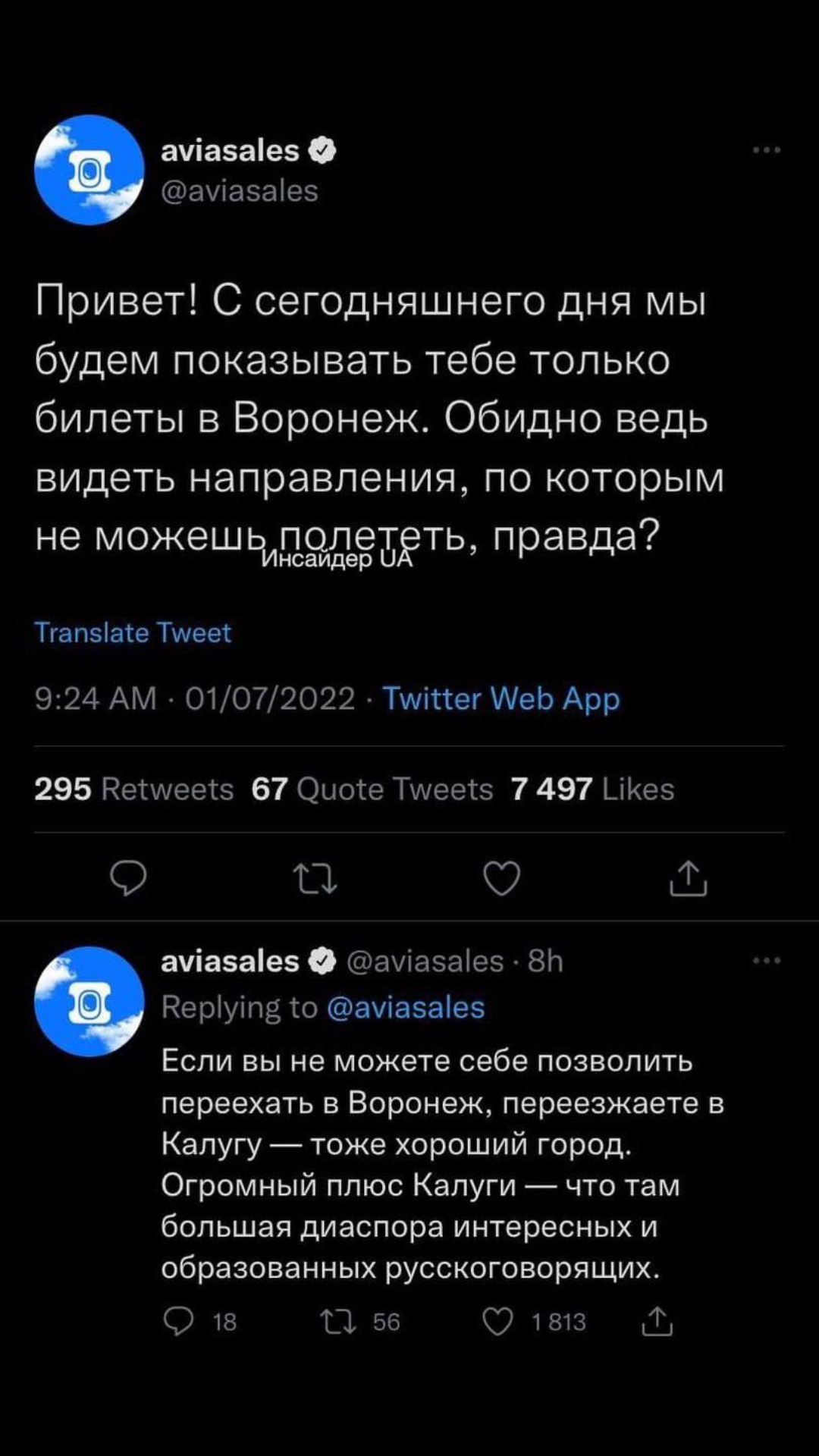The height and width of the screenshot is (1456, 819).
Task: Click verified badge next to top aviasales name
Action: [x=322, y=150]
